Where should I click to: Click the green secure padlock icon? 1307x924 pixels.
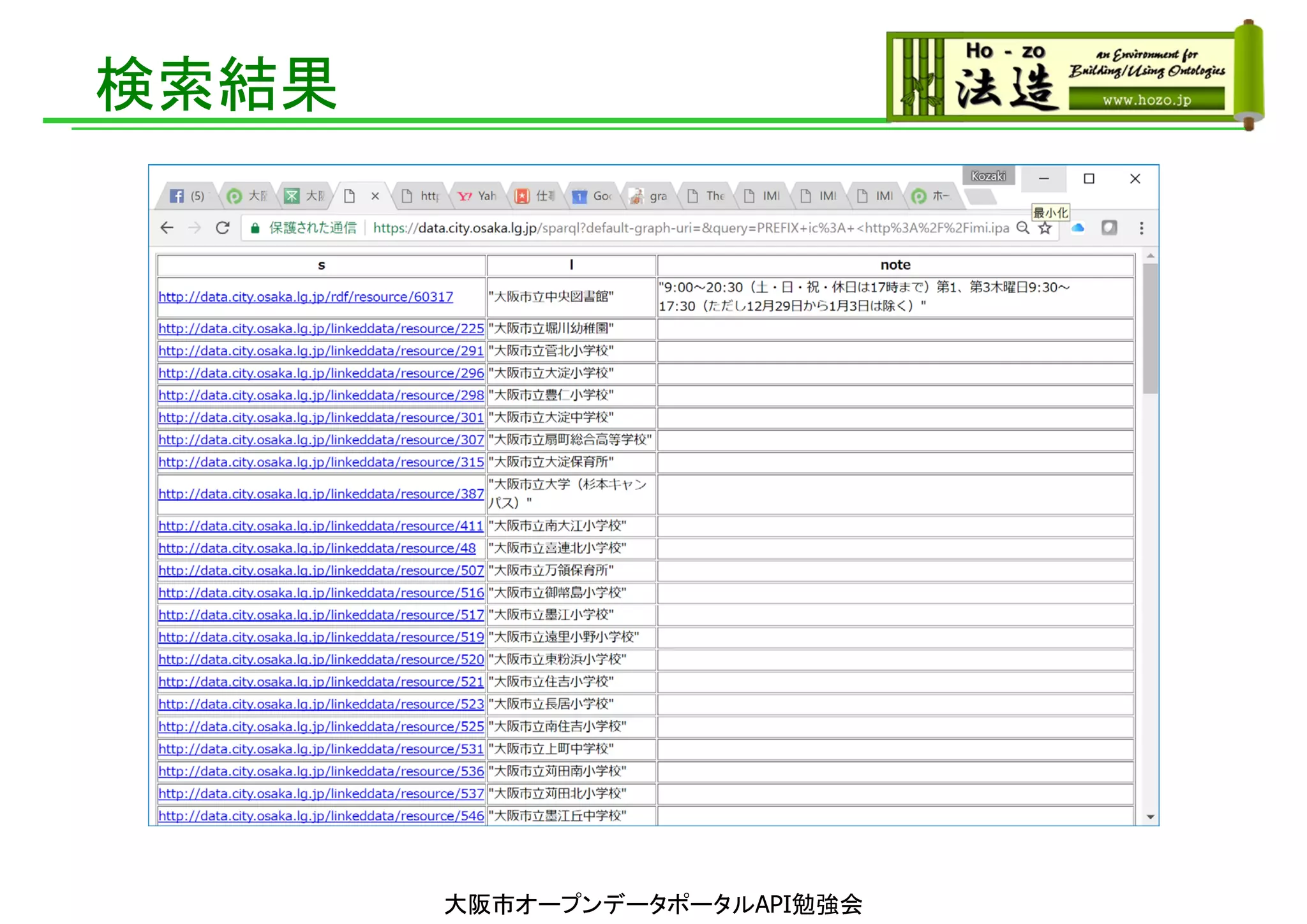pyautogui.click(x=255, y=228)
